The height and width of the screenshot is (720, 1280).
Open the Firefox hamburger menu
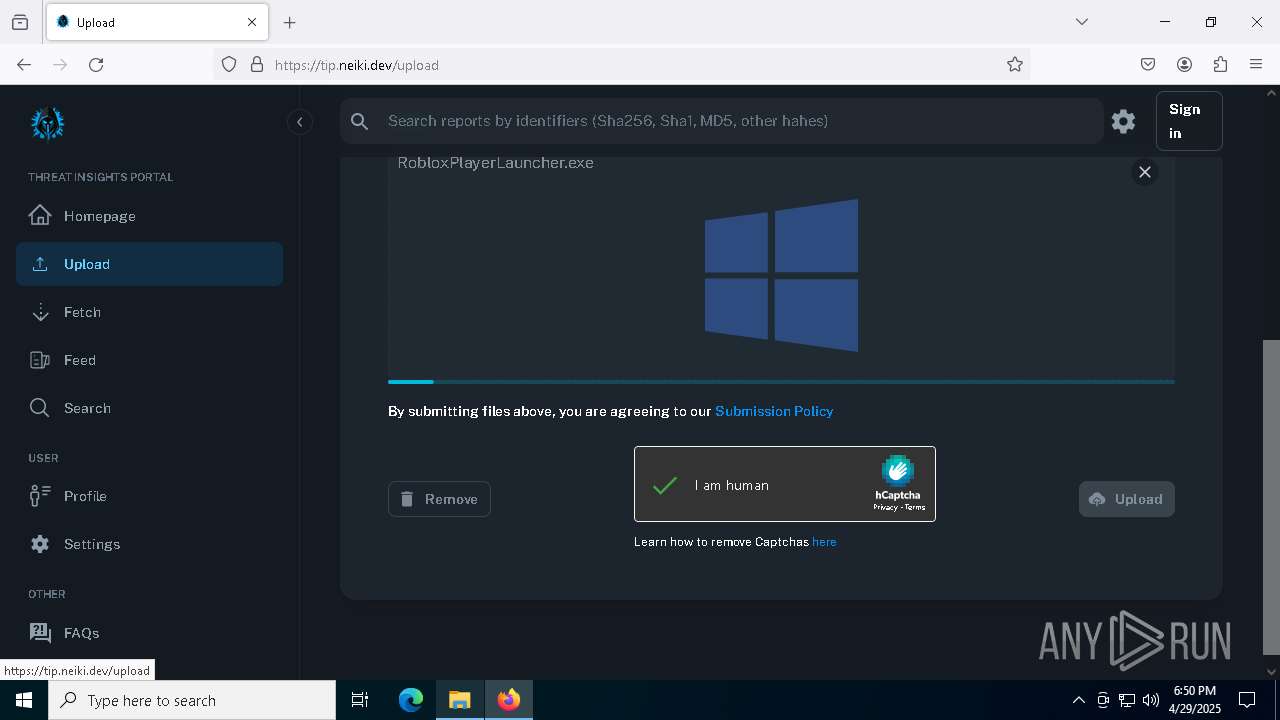click(1256, 64)
